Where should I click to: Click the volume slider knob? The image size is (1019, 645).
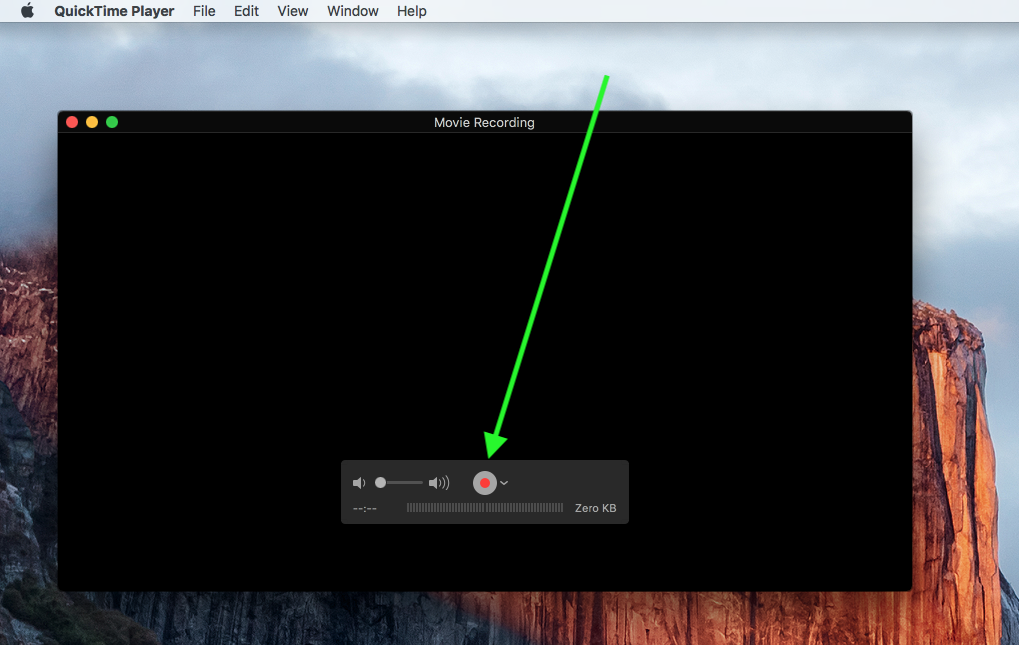pos(380,483)
